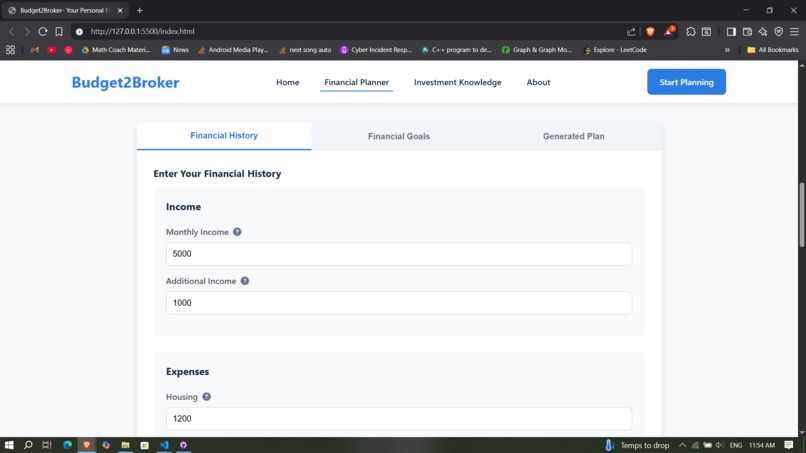Image resolution: width=806 pixels, height=453 pixels.
Task: Show hidden system tray icons chevron
Action: click(682, 445)
